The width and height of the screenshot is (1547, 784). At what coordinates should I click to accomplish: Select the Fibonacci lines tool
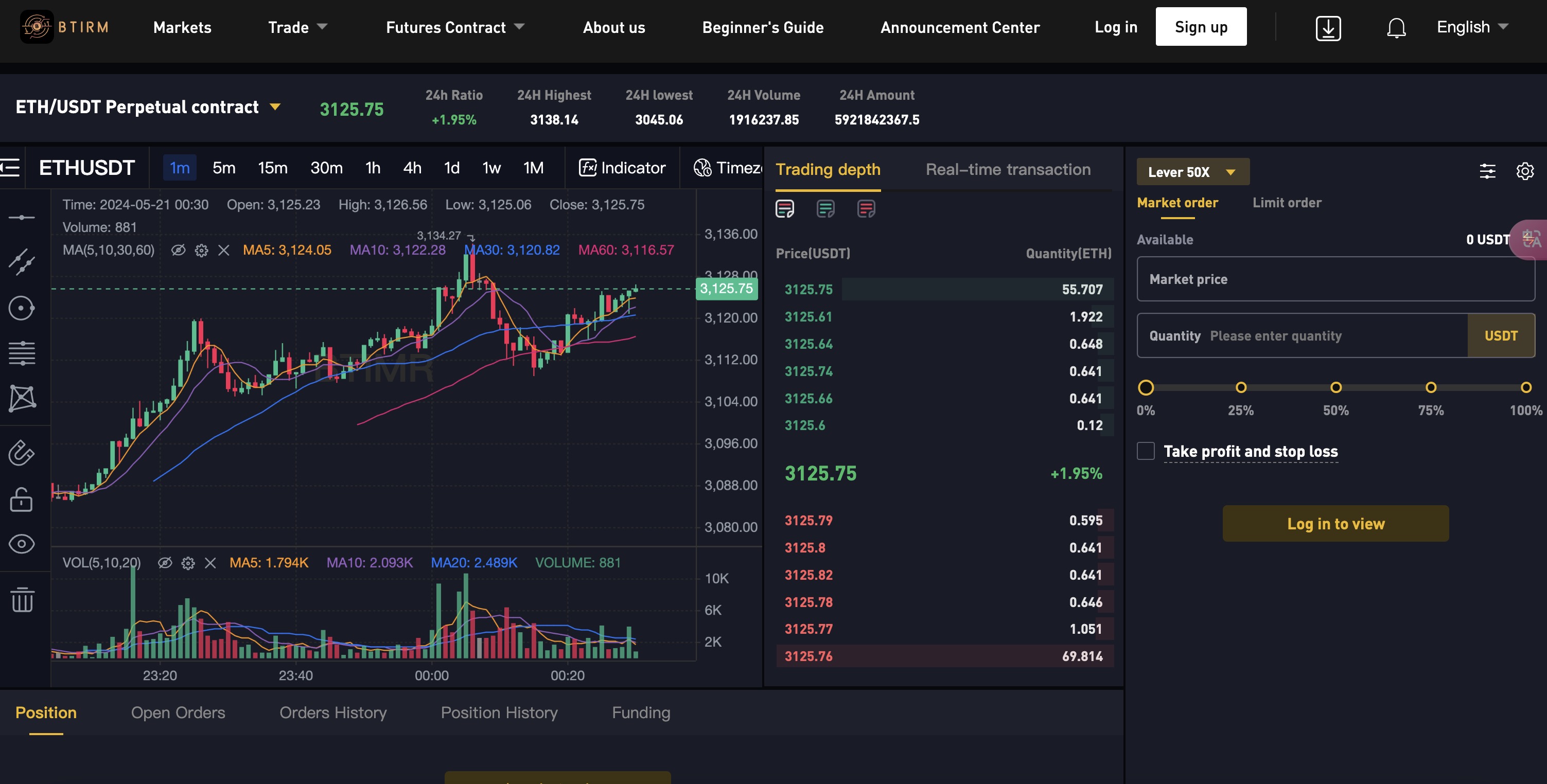(22, 353)
